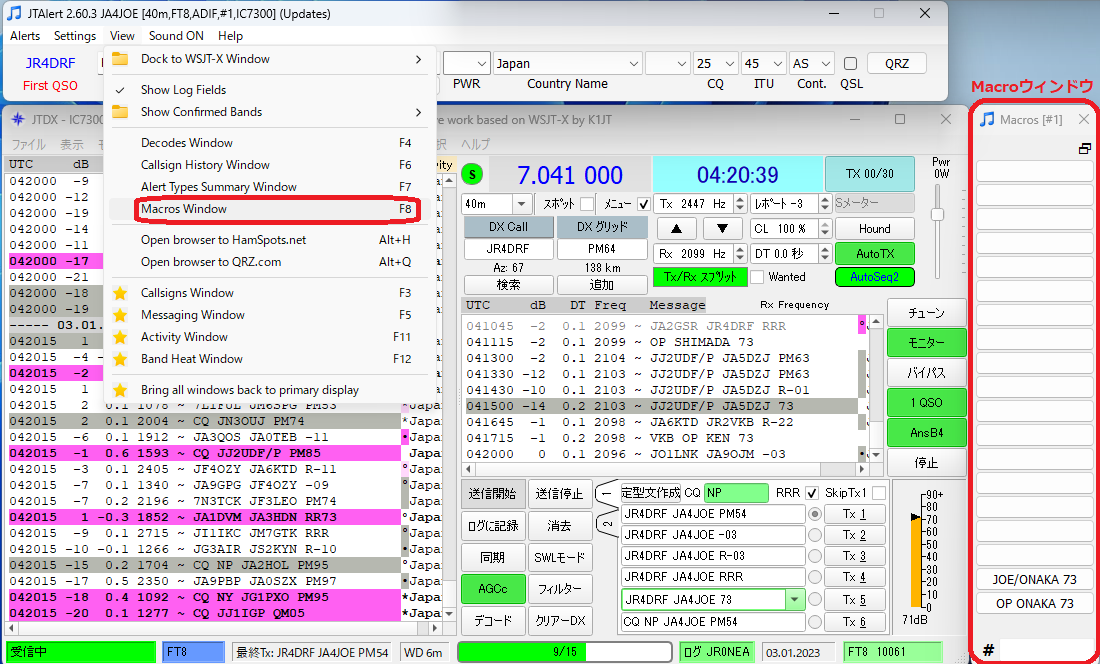Click the down arrow frequency button
This screenshot has width=1100, height=664.
(x=723, y=228)
